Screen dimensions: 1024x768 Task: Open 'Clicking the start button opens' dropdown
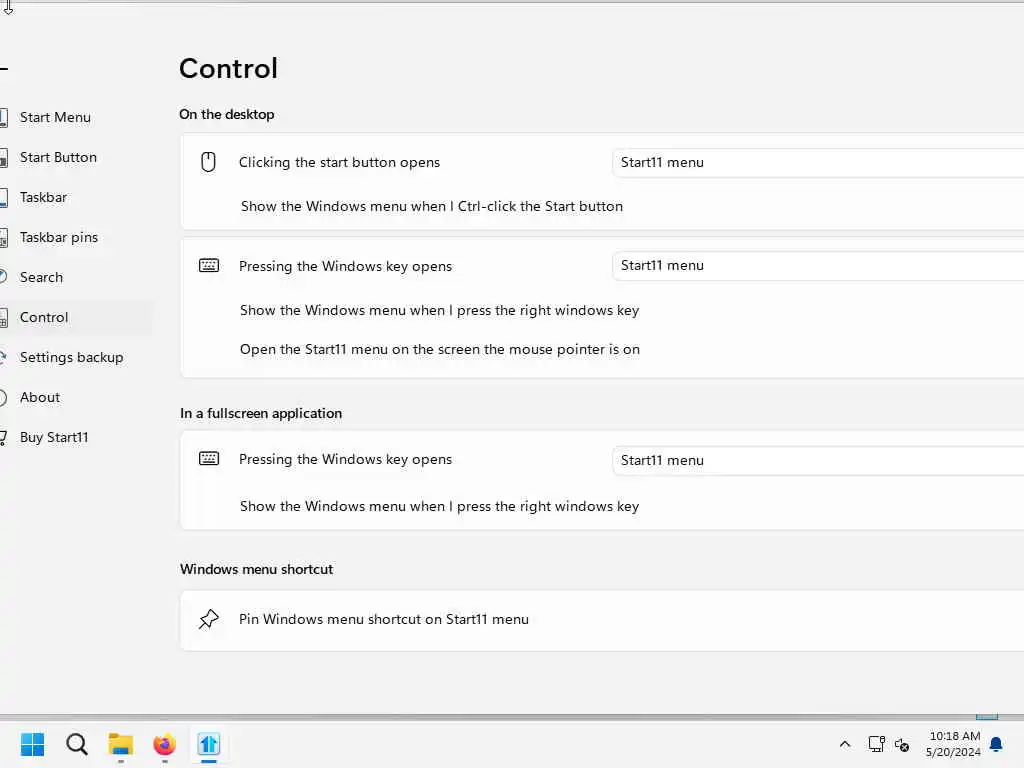point(818,163)
